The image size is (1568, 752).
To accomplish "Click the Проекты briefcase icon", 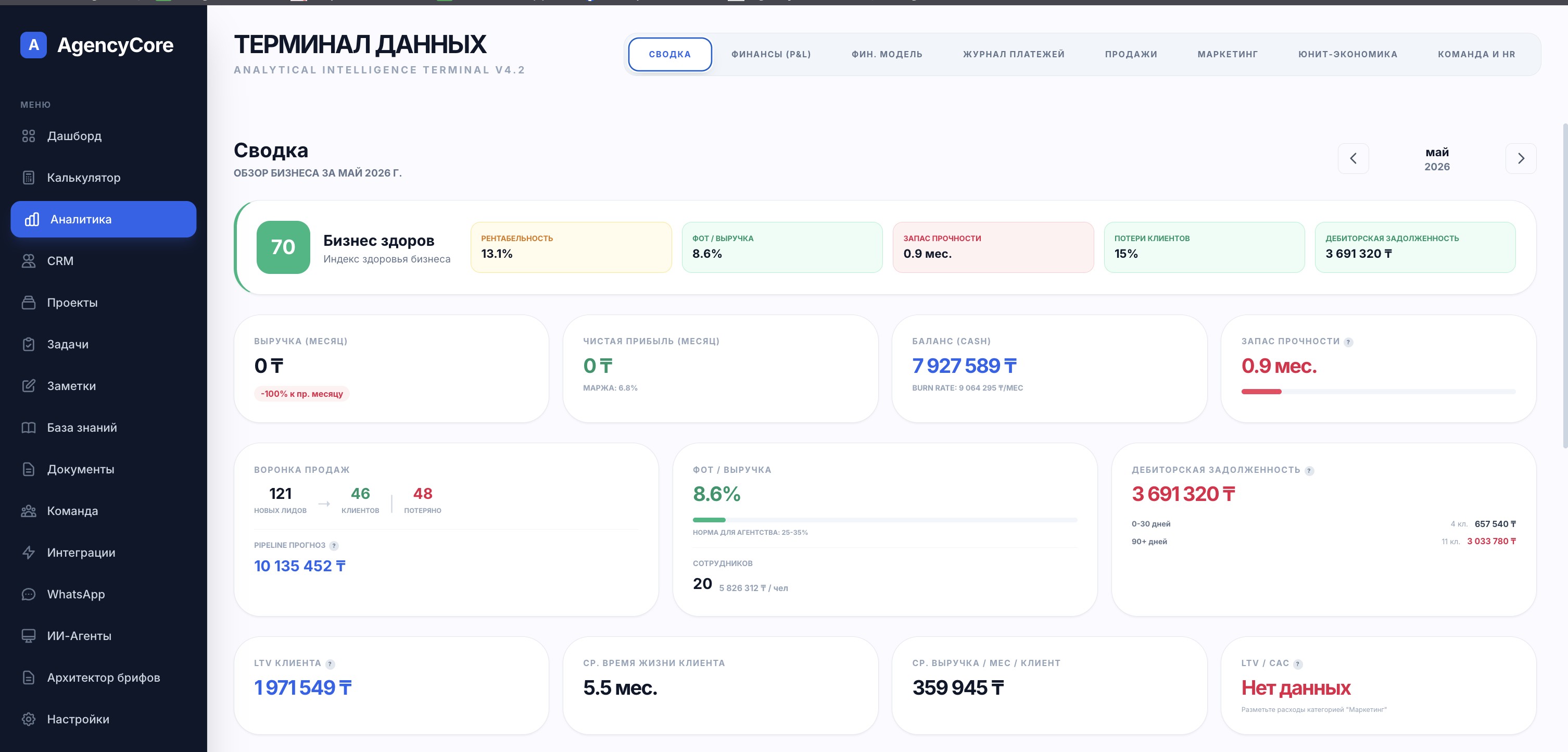I will point(29,303).
